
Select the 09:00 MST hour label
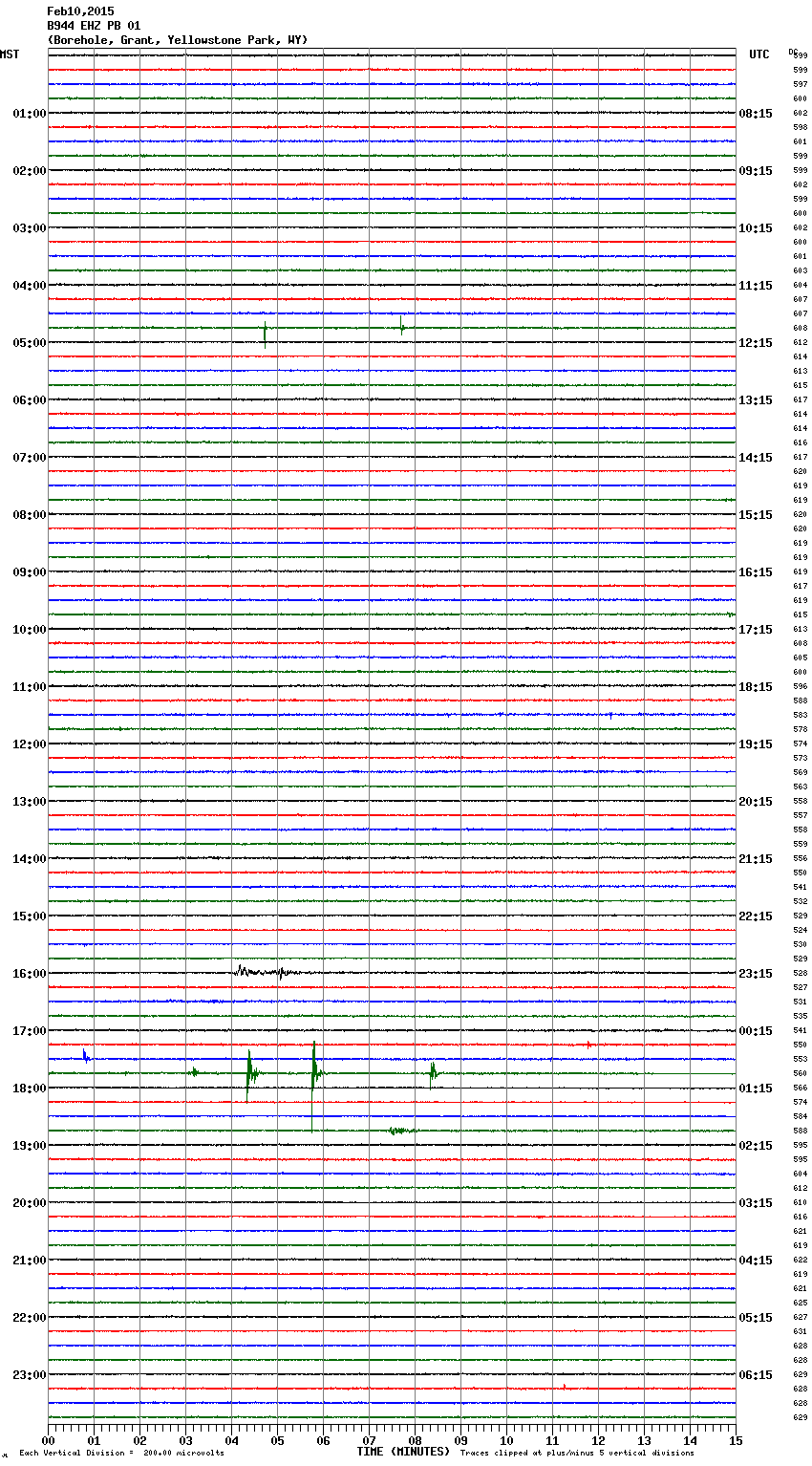pos(30,572)
